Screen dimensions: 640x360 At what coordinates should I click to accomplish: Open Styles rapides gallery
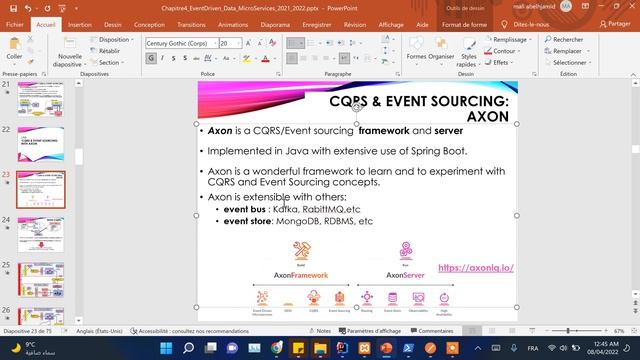click(469, 52)
